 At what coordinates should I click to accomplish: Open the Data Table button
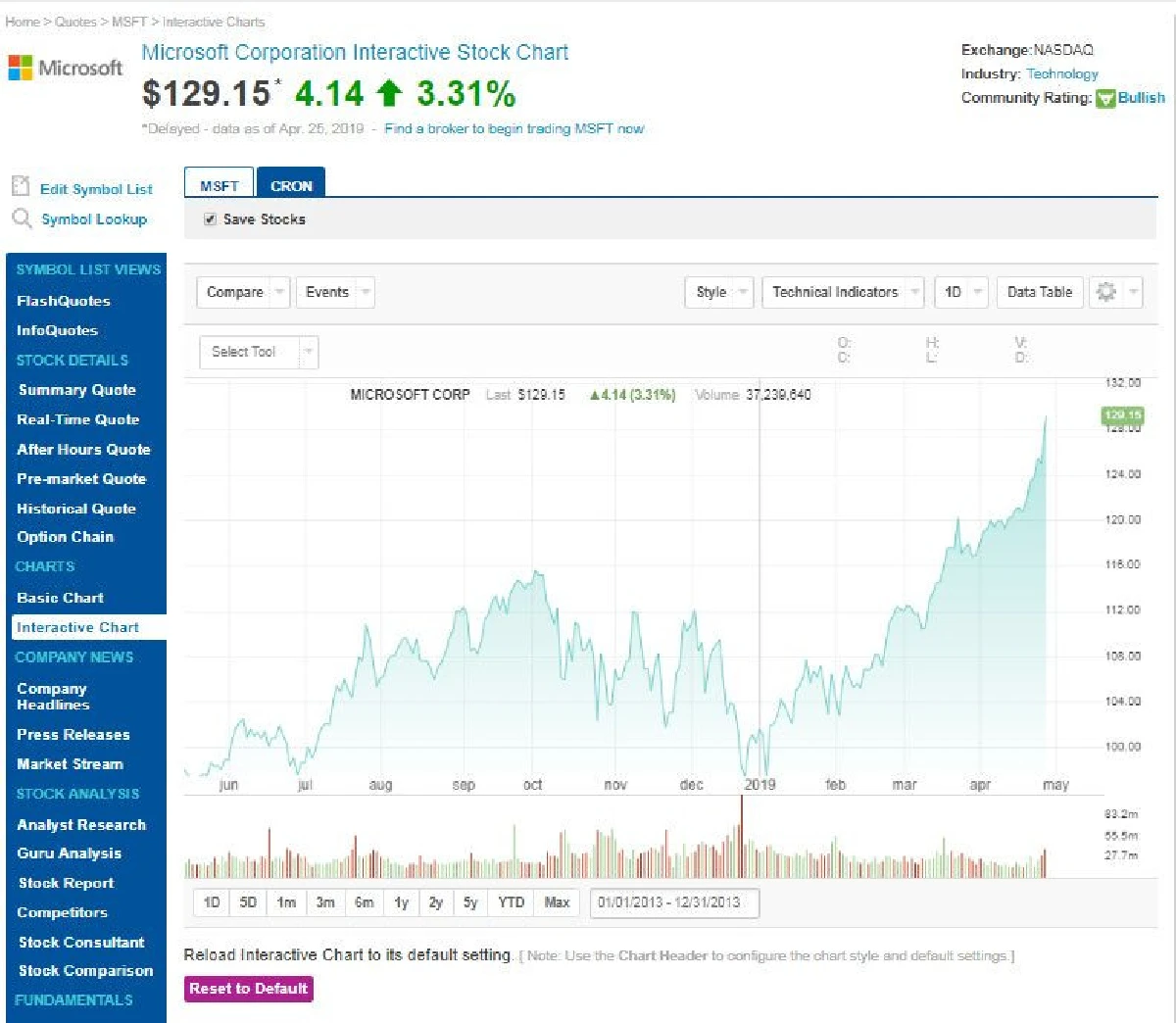tap(1039, 292)
